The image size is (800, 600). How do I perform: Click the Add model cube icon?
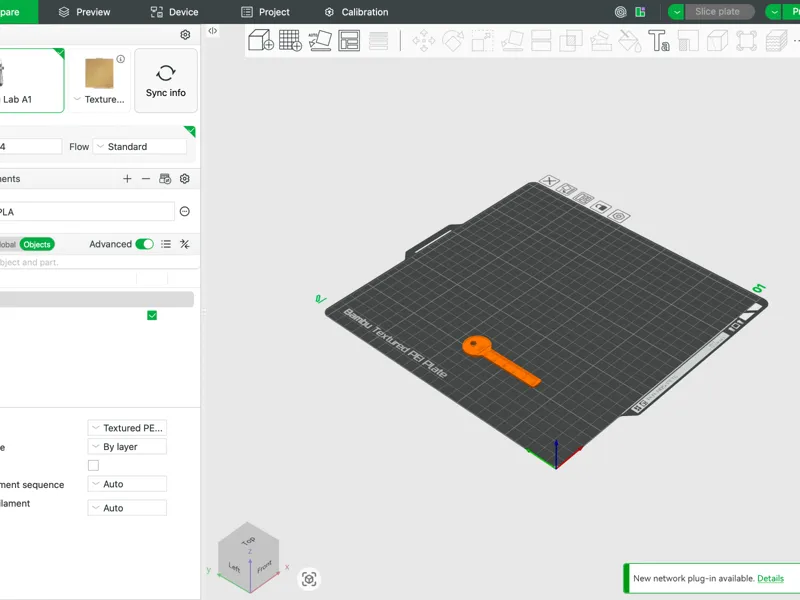261,40
